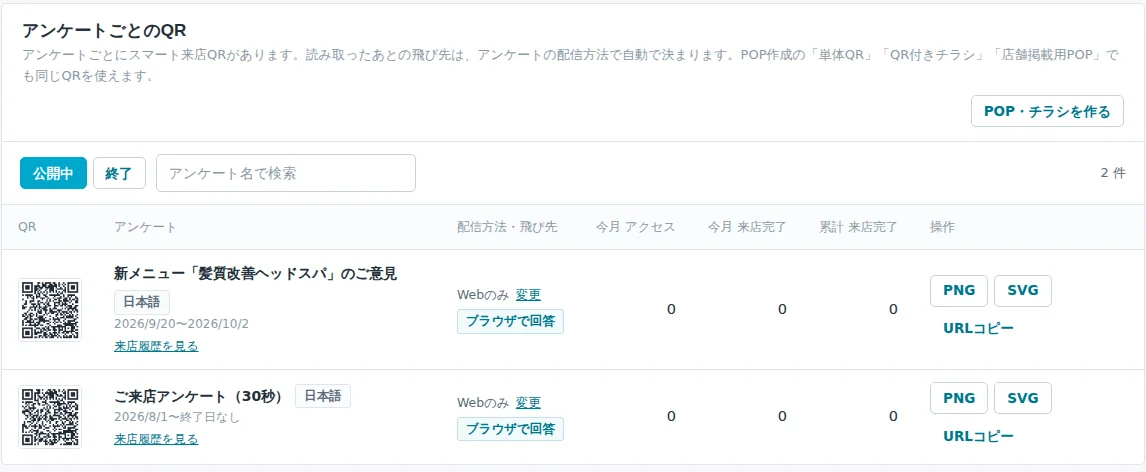Copy URL for 髪質改善ヘッドスパ survey
Image resolution: width=1146 pixels, height=472 pixels.
(x=978, y=328)
